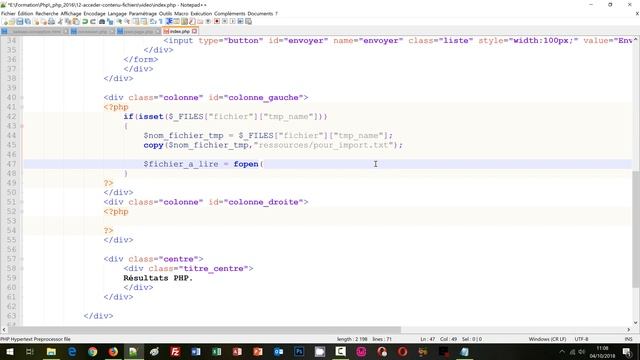Click the 'Résultats PHP.' text on line 59
Image resolution: width=640 pixels, height=360 pixels.
158,278
